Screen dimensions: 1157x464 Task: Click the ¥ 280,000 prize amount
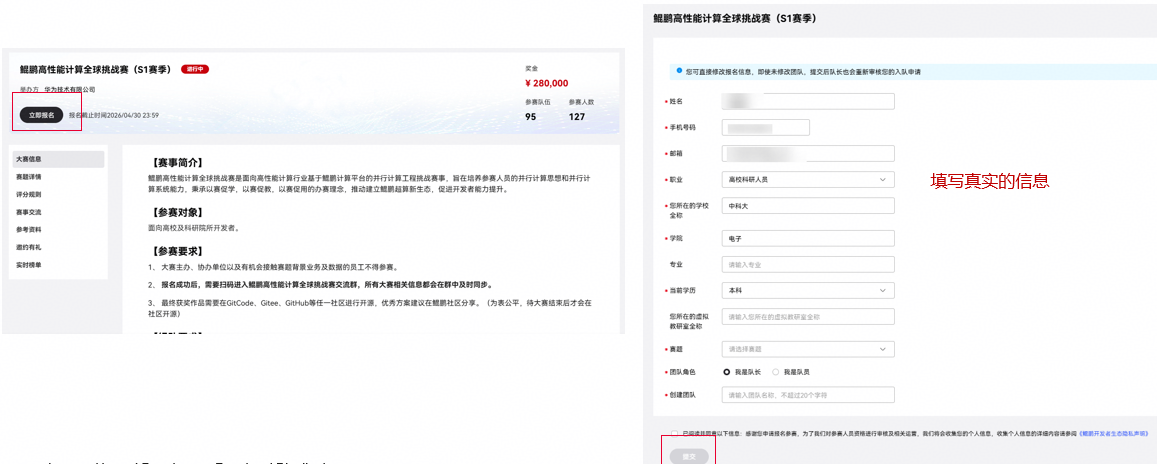pyautogui.click(x=546, y=83)
